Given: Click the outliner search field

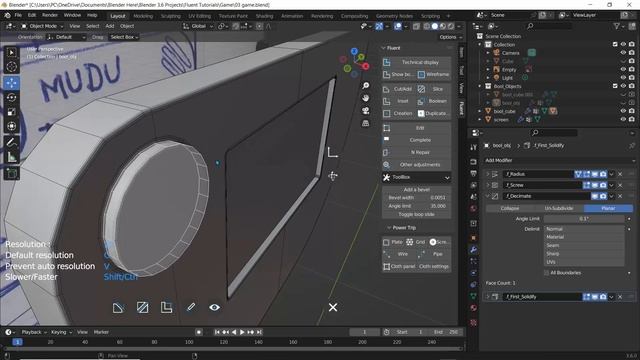Looking at the screenshot, I should pyautogui.click(x=549, y=26).
